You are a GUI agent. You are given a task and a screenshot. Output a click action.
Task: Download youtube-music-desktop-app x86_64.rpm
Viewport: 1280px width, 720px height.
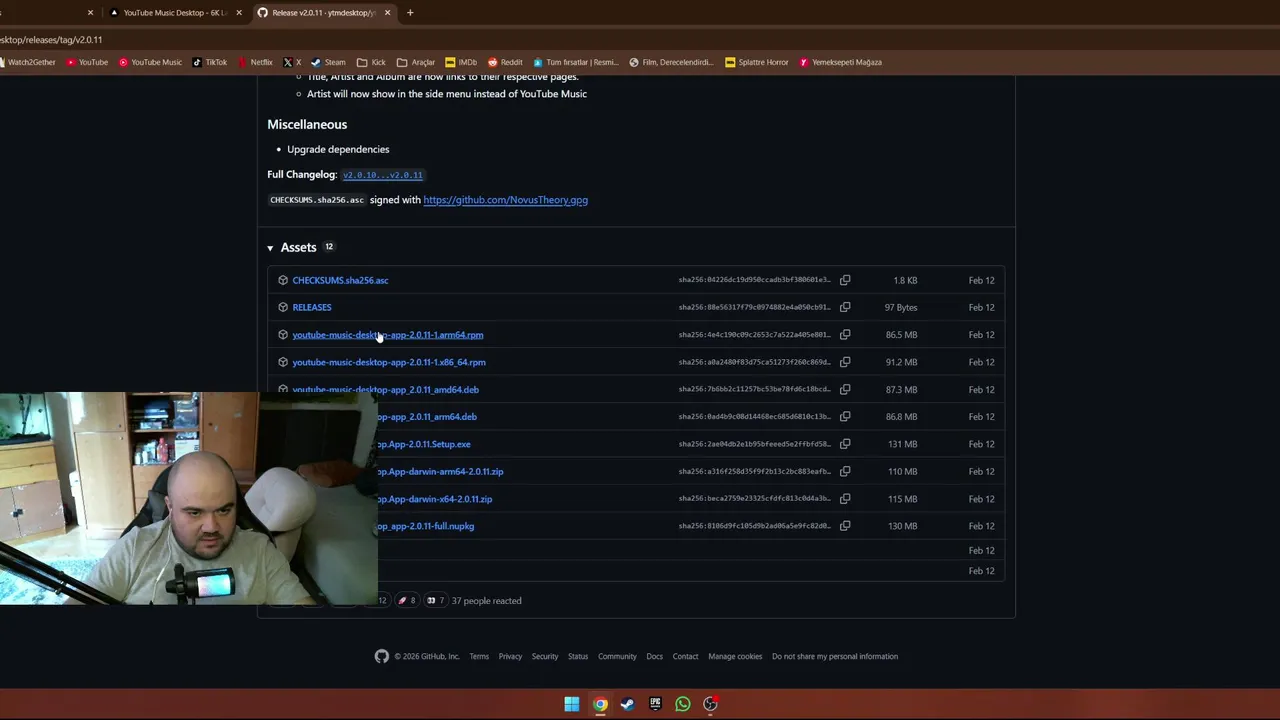(389, 362)
